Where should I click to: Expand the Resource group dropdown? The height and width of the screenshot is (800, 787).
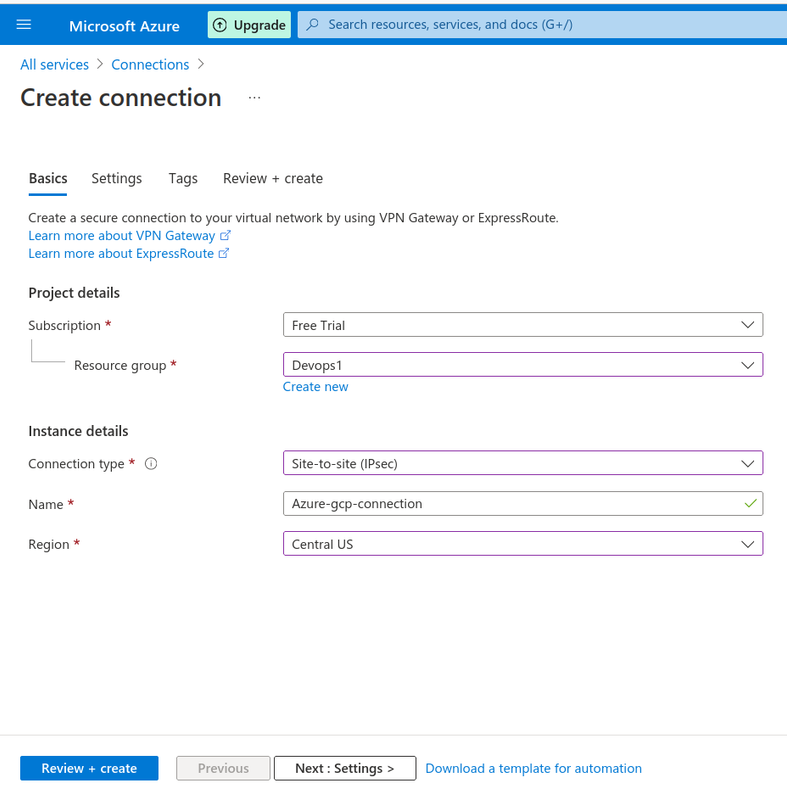(523, 365)
